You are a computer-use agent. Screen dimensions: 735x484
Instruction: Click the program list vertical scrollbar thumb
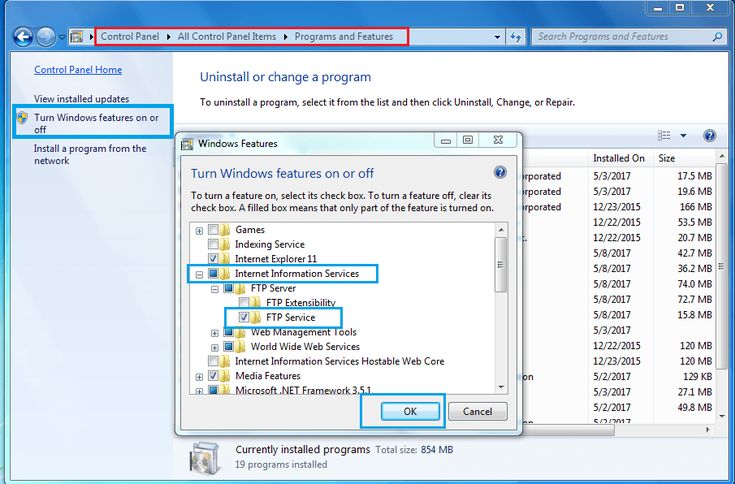(722, 267)
